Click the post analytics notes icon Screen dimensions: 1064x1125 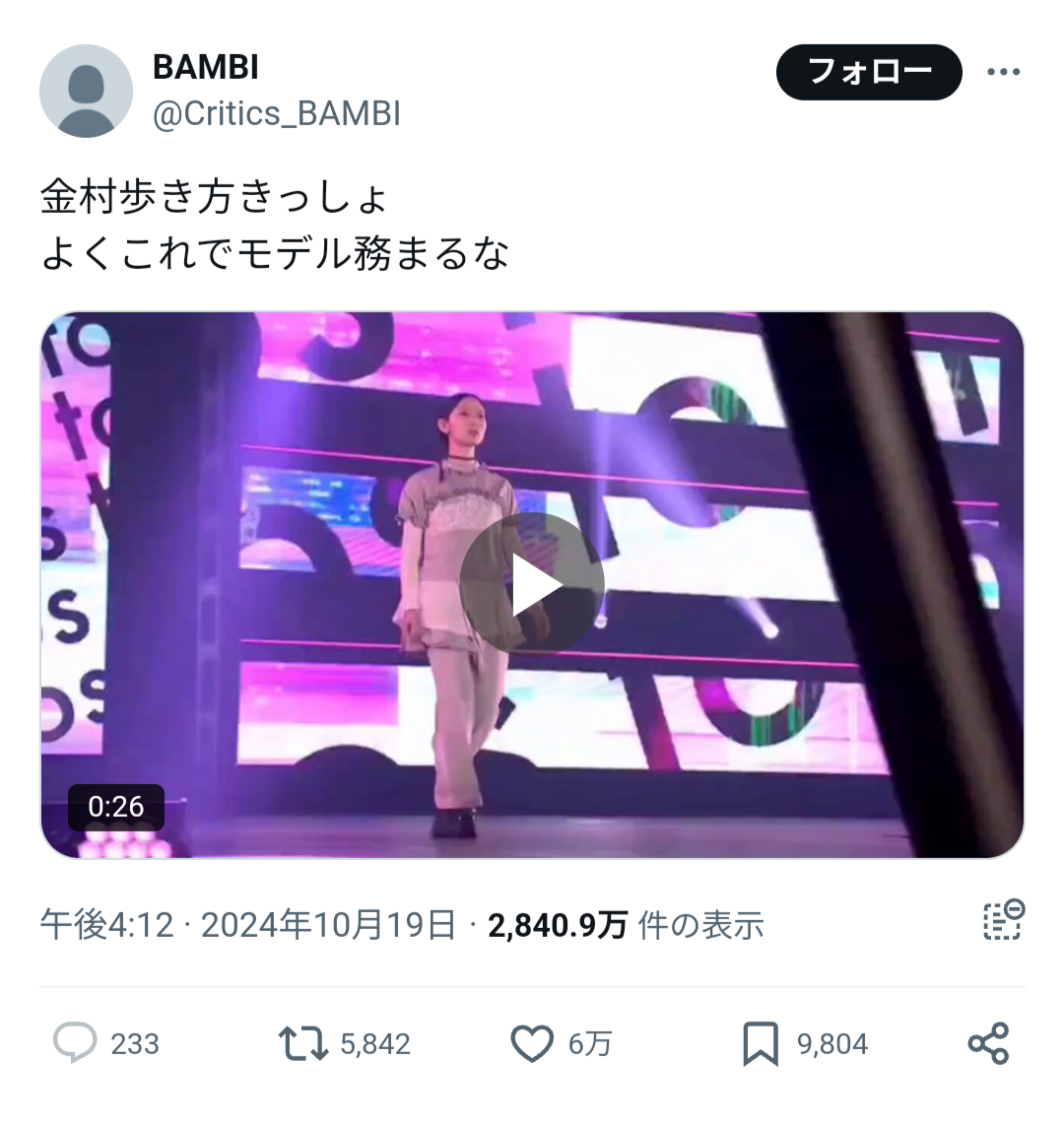coord(1003,920)
